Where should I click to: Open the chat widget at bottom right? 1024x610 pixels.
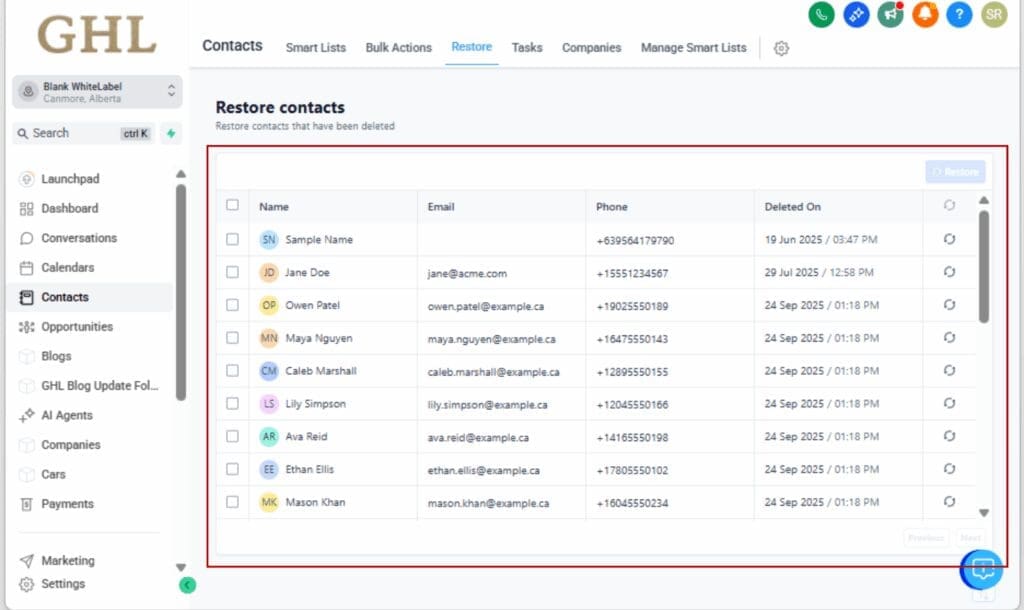point(981,569)
